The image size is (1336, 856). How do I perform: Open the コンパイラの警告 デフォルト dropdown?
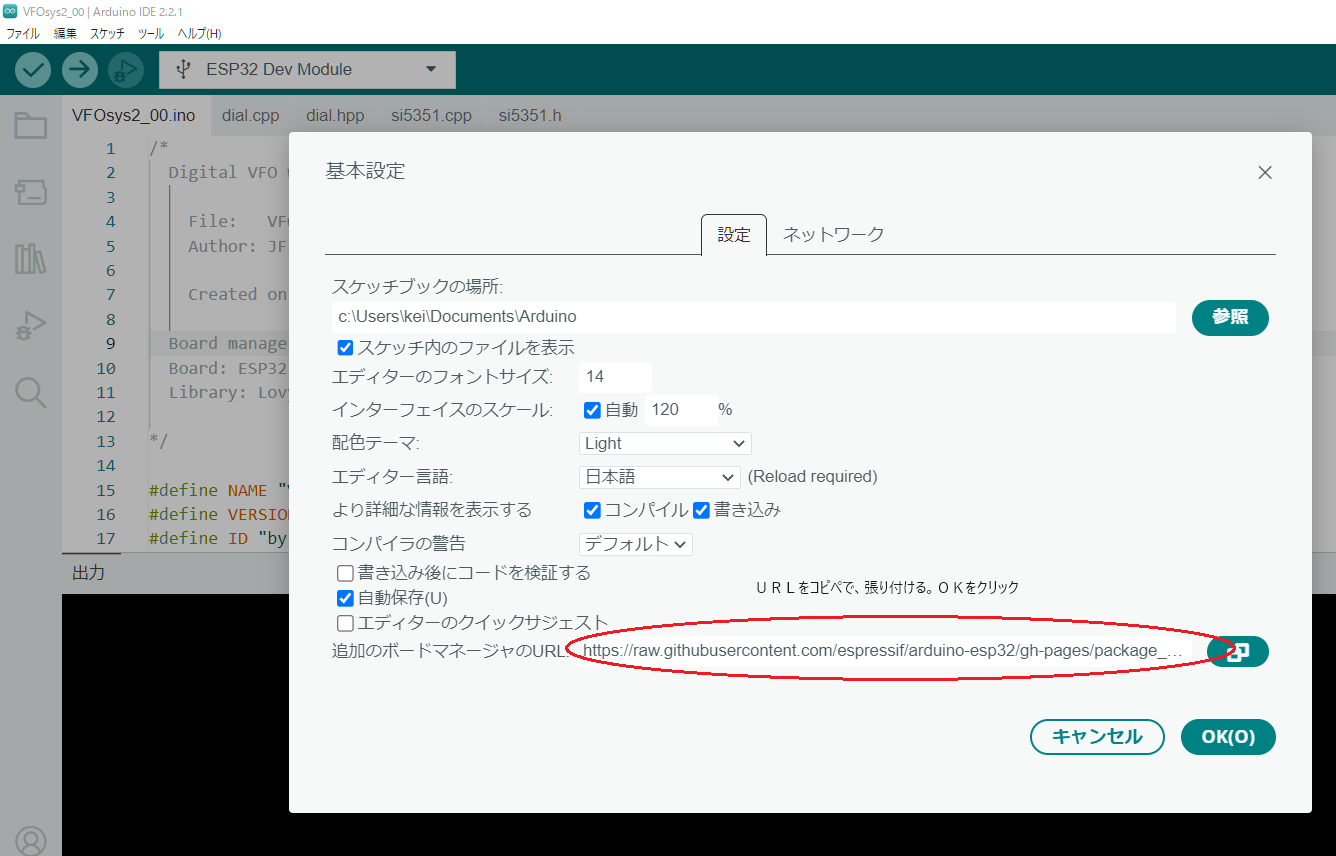636,544
